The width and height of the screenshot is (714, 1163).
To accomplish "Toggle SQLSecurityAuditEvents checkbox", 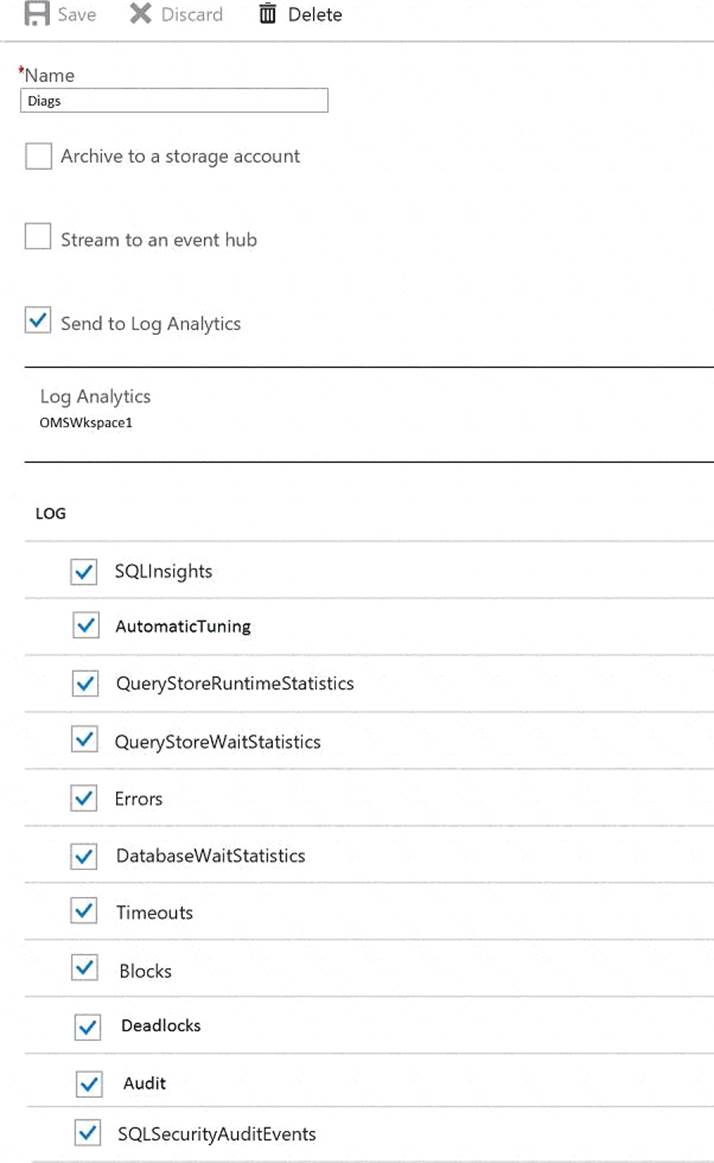I will pyautogui.click(x=88, y=1133).
